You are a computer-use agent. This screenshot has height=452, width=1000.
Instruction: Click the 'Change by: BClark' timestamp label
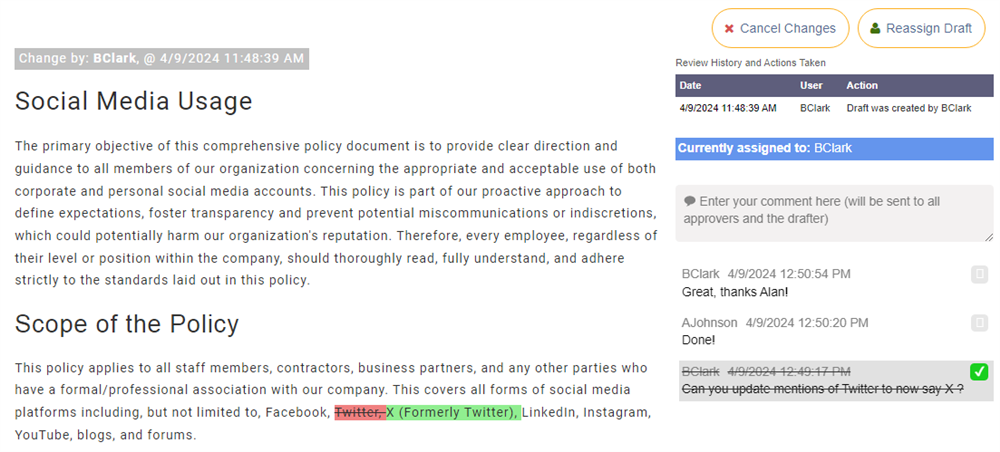162,59
